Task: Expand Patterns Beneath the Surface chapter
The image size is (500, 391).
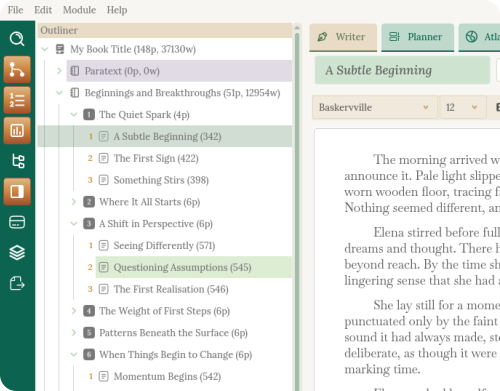Action: [x=74, y=333]
